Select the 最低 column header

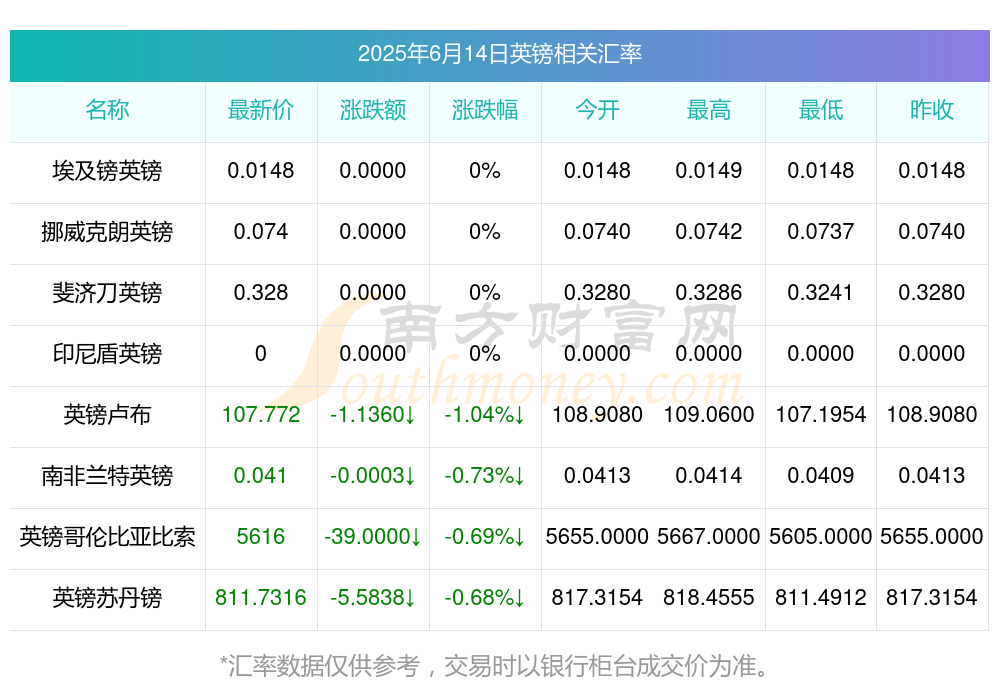(821, 110)
